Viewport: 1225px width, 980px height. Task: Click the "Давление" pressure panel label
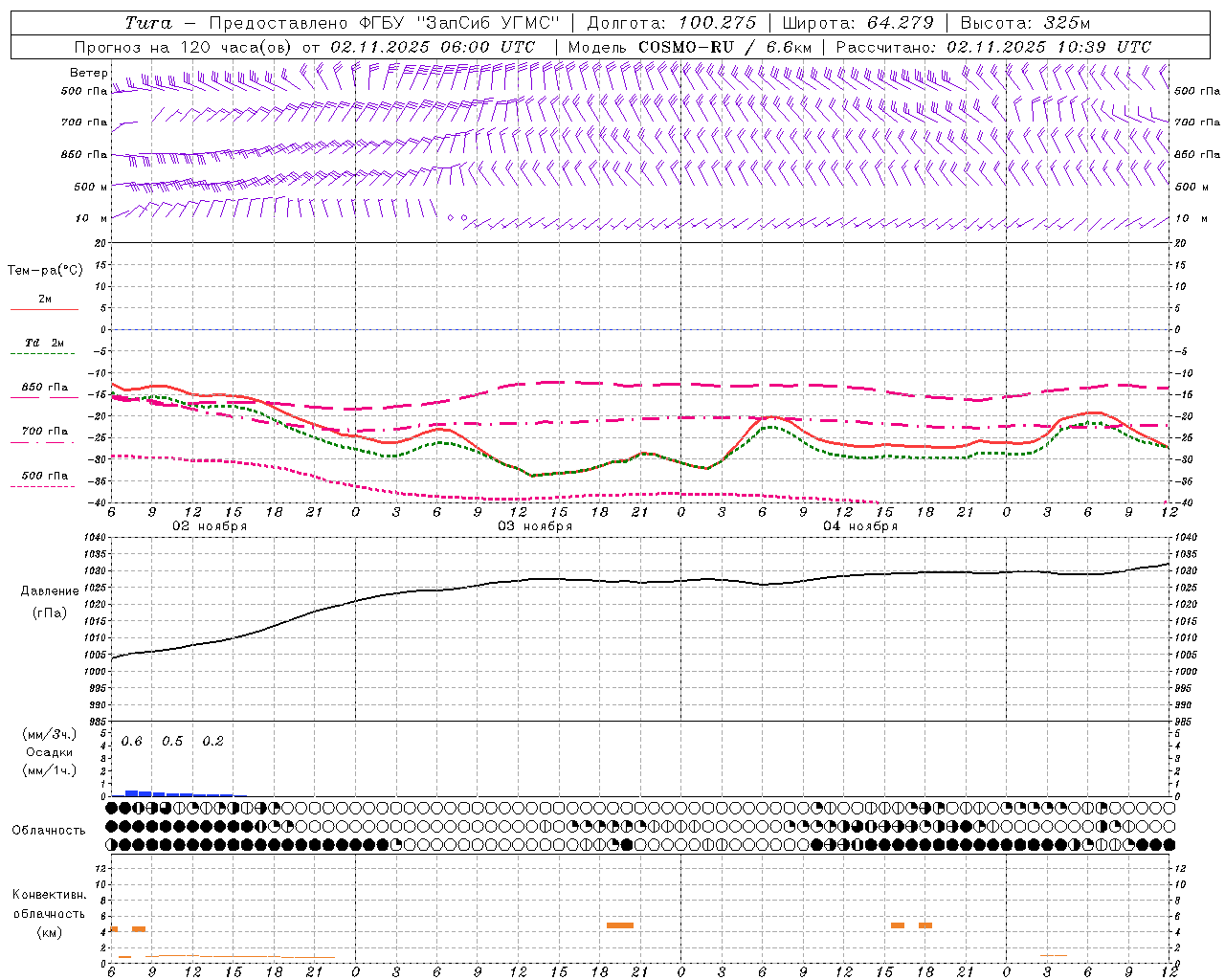tap(50, 591)
